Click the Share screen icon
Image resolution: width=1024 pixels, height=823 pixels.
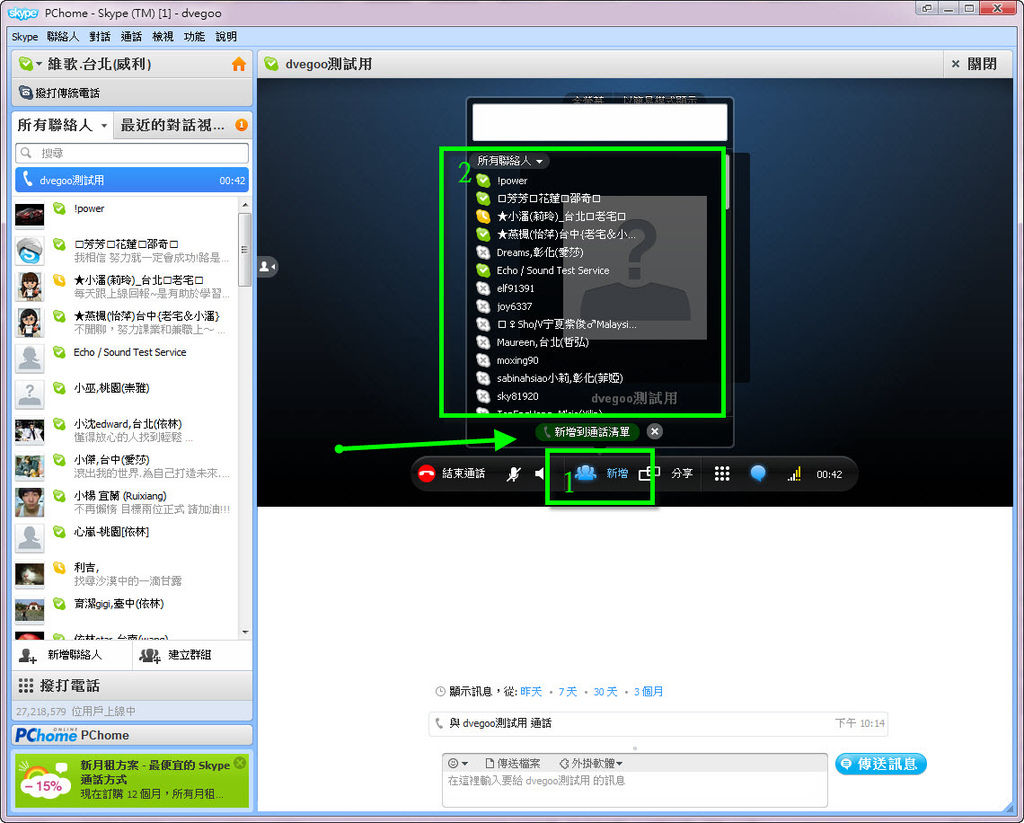649,474
